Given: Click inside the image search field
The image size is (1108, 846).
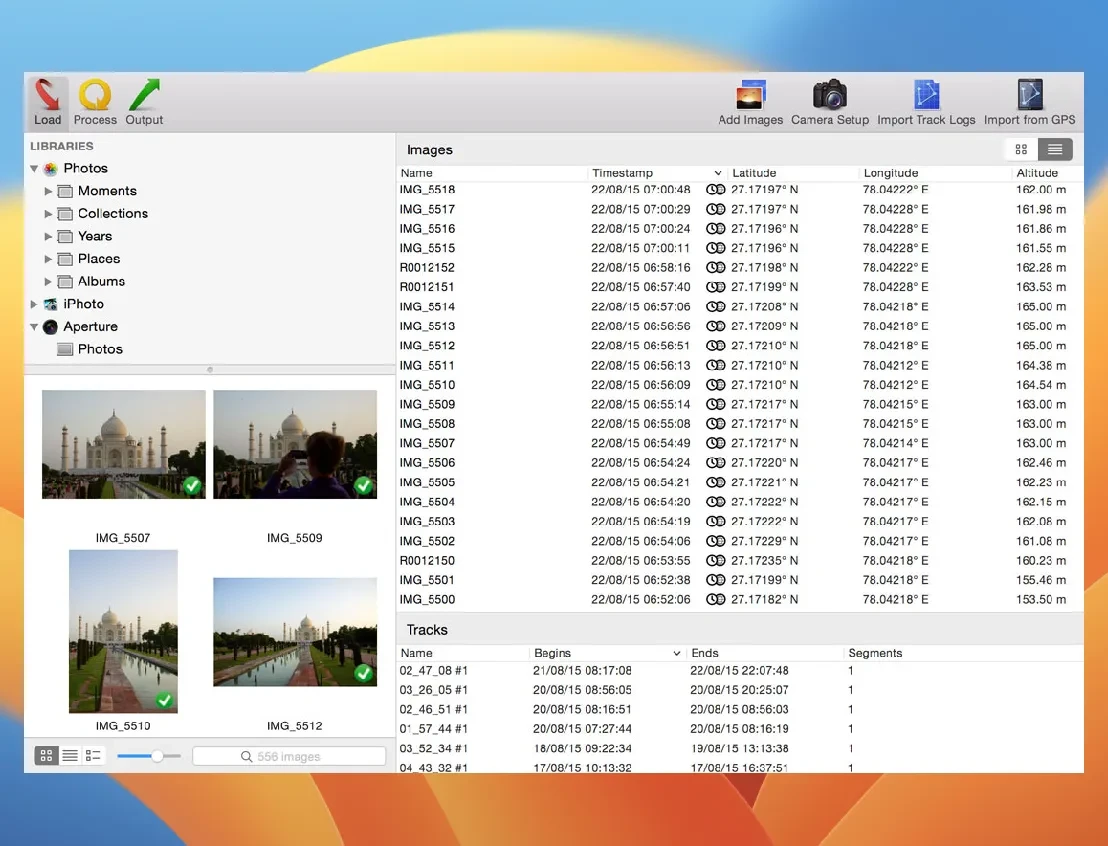Looking at the screenshot, I should coord(289,755).
